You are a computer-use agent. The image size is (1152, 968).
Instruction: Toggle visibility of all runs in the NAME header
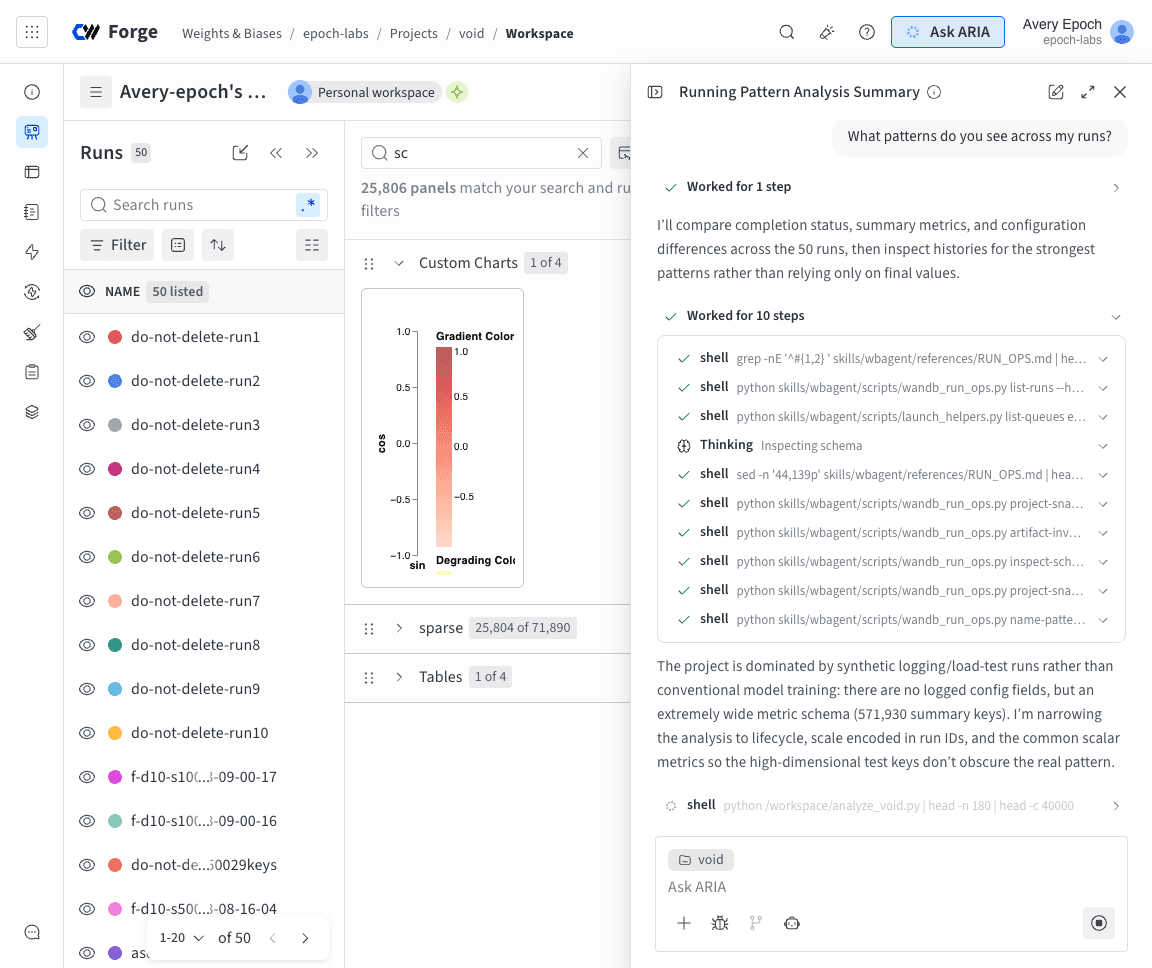(x=87, y=292)
